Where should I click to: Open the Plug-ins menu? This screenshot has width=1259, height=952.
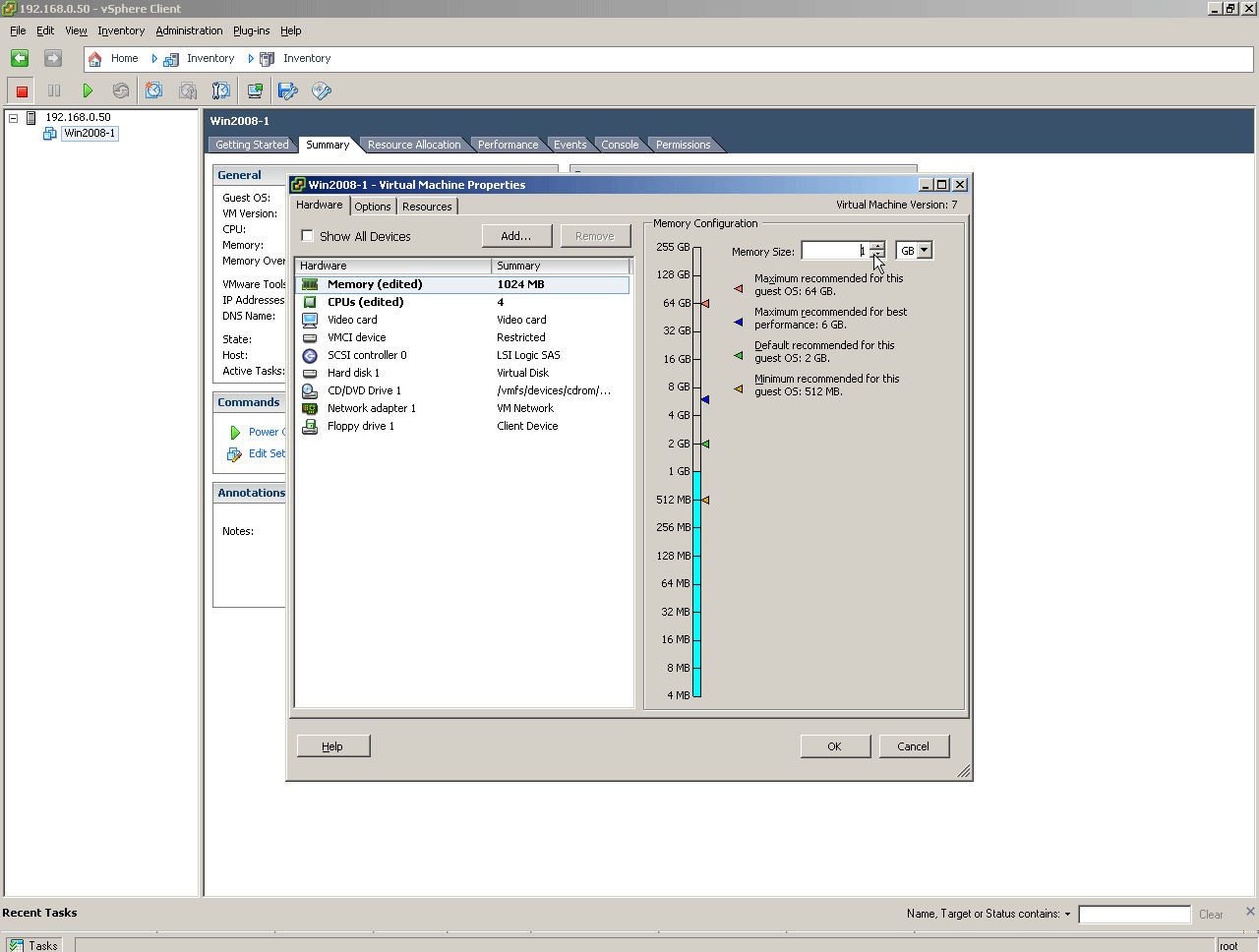(251, 30)
